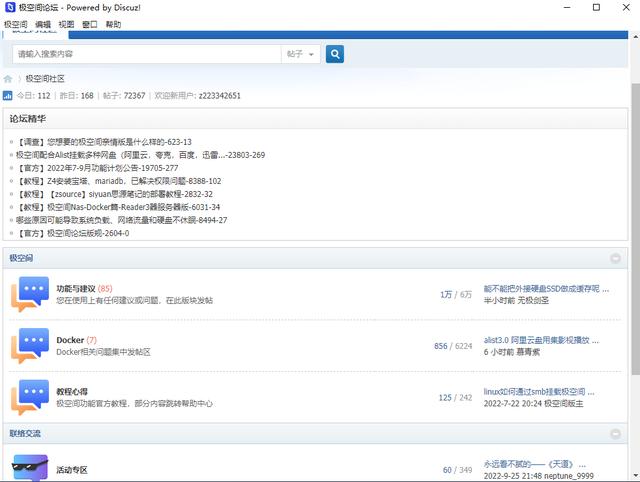Open latest post 永远看不腻的——《天道》
The width and height of the screenshot is (640, 482).
click(x=535, y=464)
